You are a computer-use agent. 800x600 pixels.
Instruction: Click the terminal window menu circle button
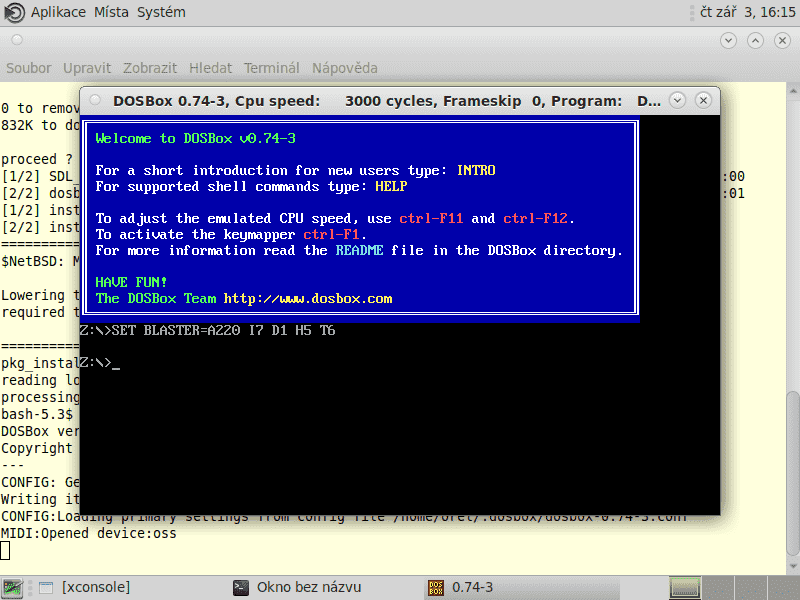coord(17,40)
